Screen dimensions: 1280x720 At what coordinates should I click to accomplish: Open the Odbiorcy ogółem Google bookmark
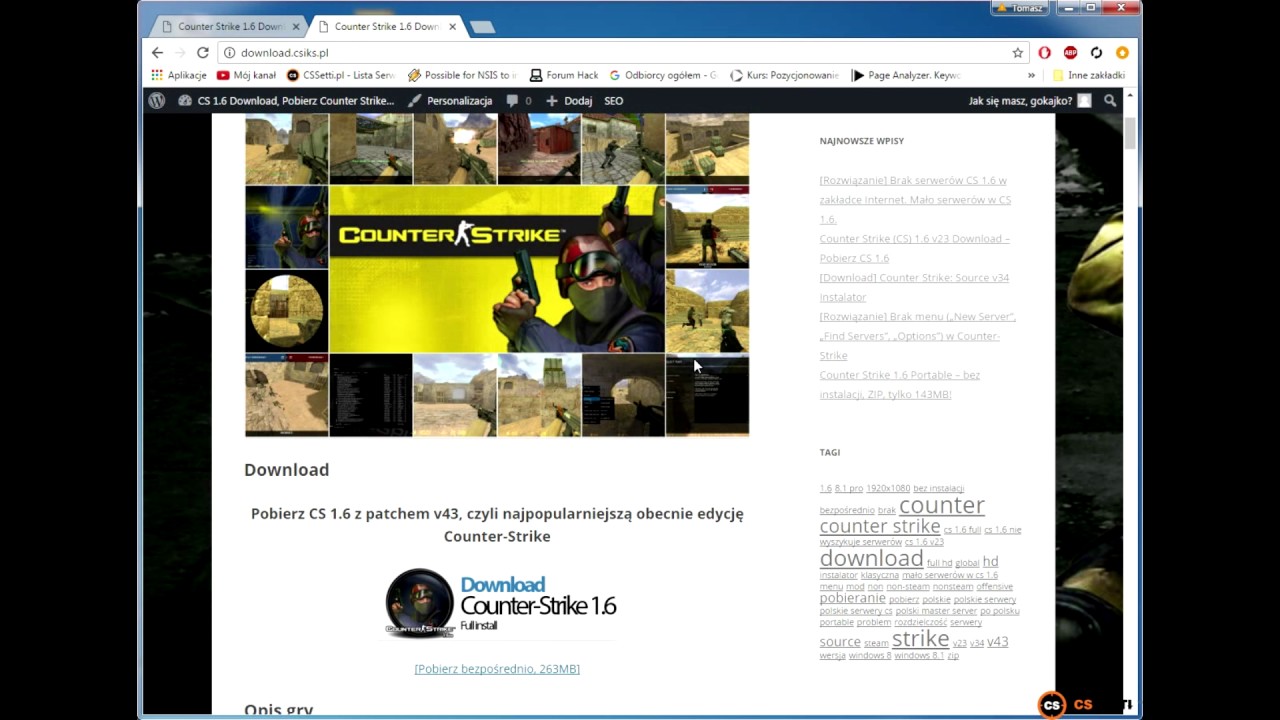click(x=663, y=75)
